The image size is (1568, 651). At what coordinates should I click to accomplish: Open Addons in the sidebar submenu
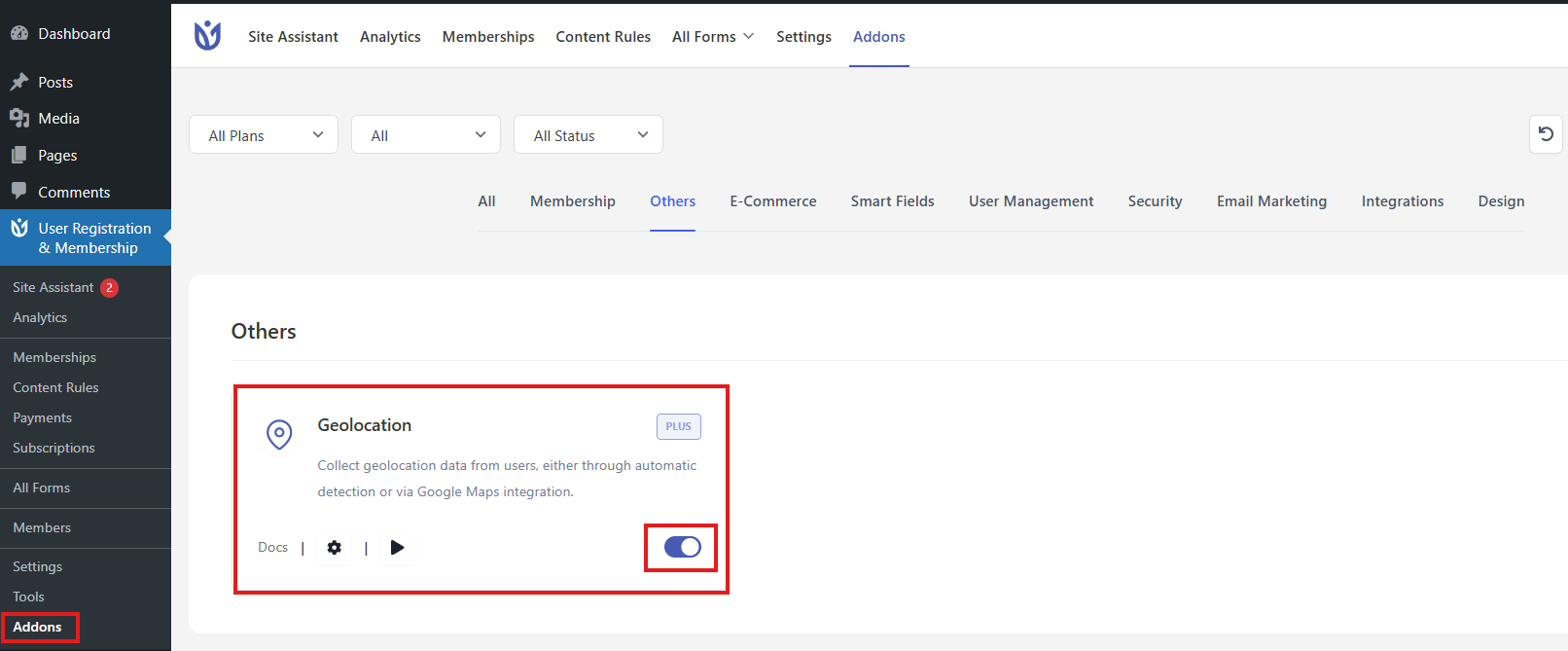coord(37,628)
